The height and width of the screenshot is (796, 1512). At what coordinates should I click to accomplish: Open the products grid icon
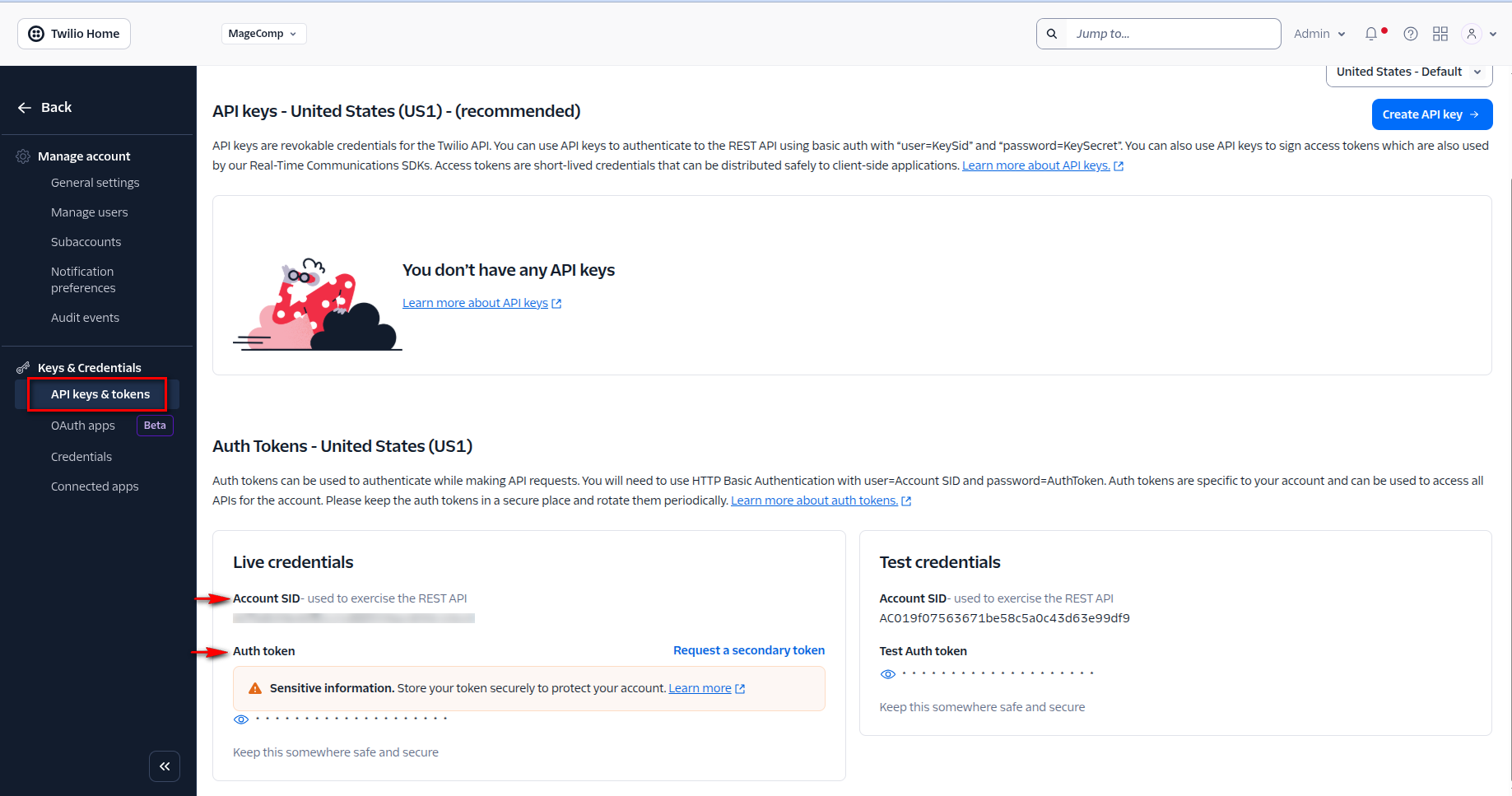click(1440, 34)
